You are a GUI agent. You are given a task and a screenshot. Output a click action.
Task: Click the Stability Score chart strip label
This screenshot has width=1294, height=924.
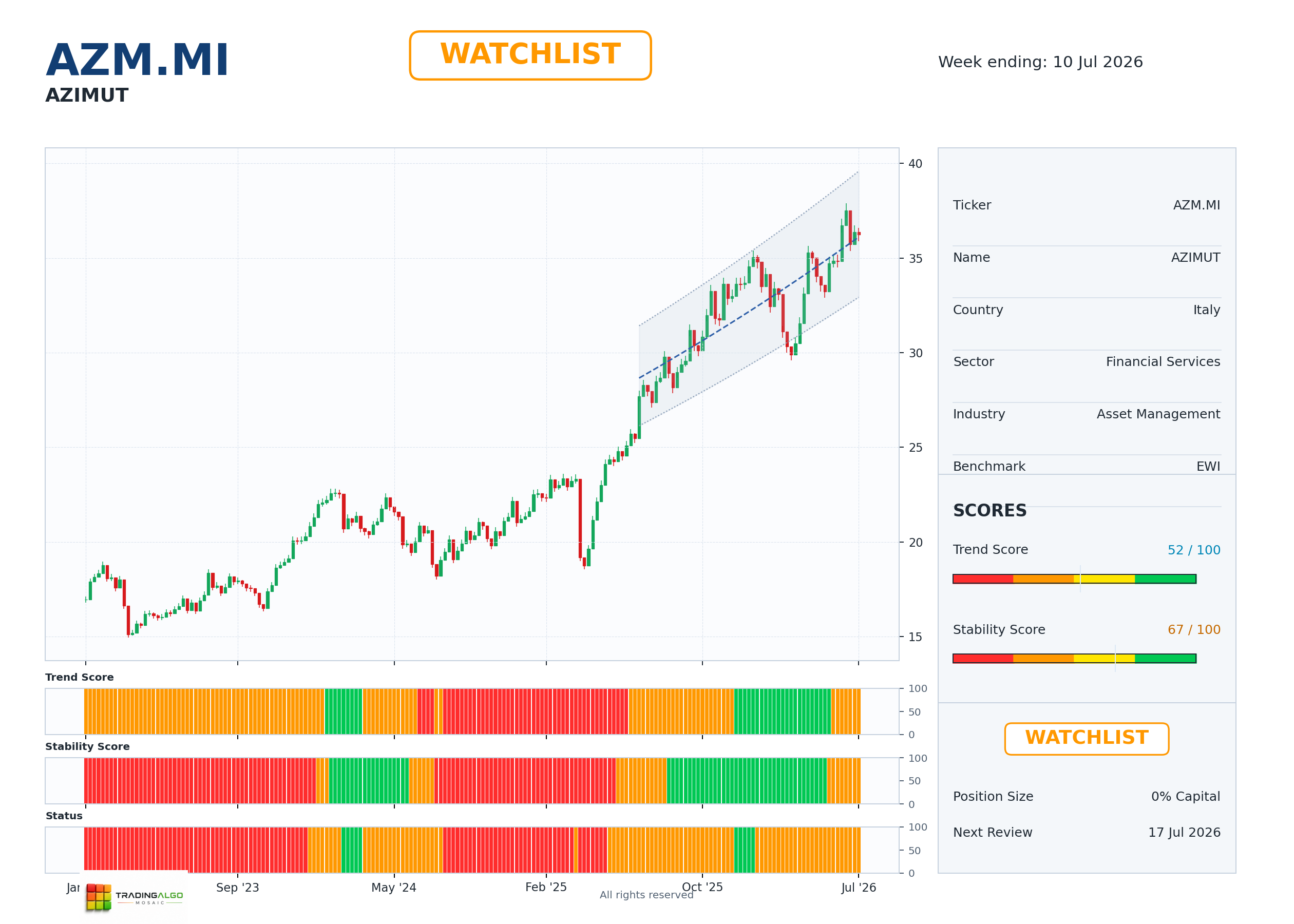(88, 746)
